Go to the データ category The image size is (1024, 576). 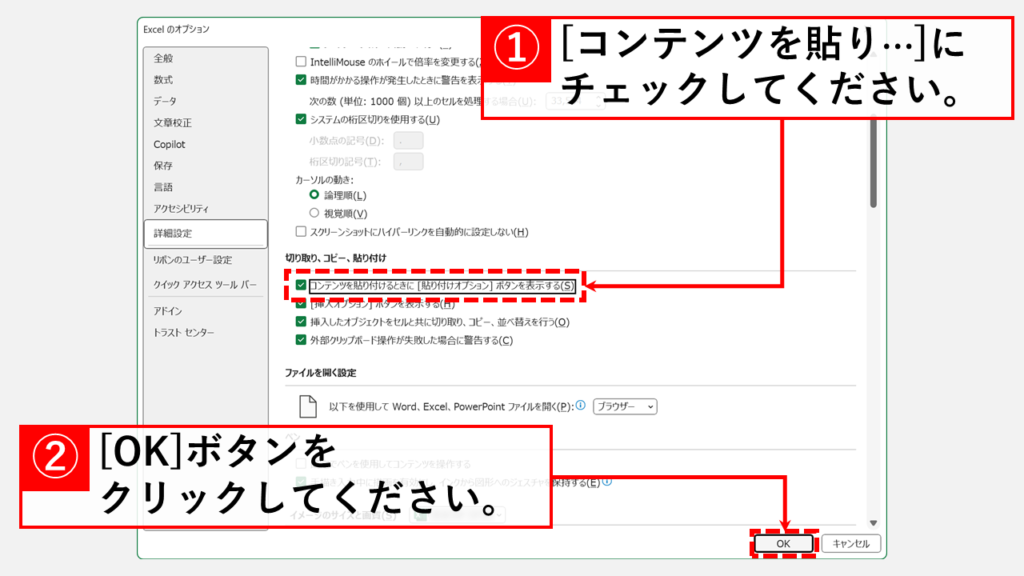165,101
